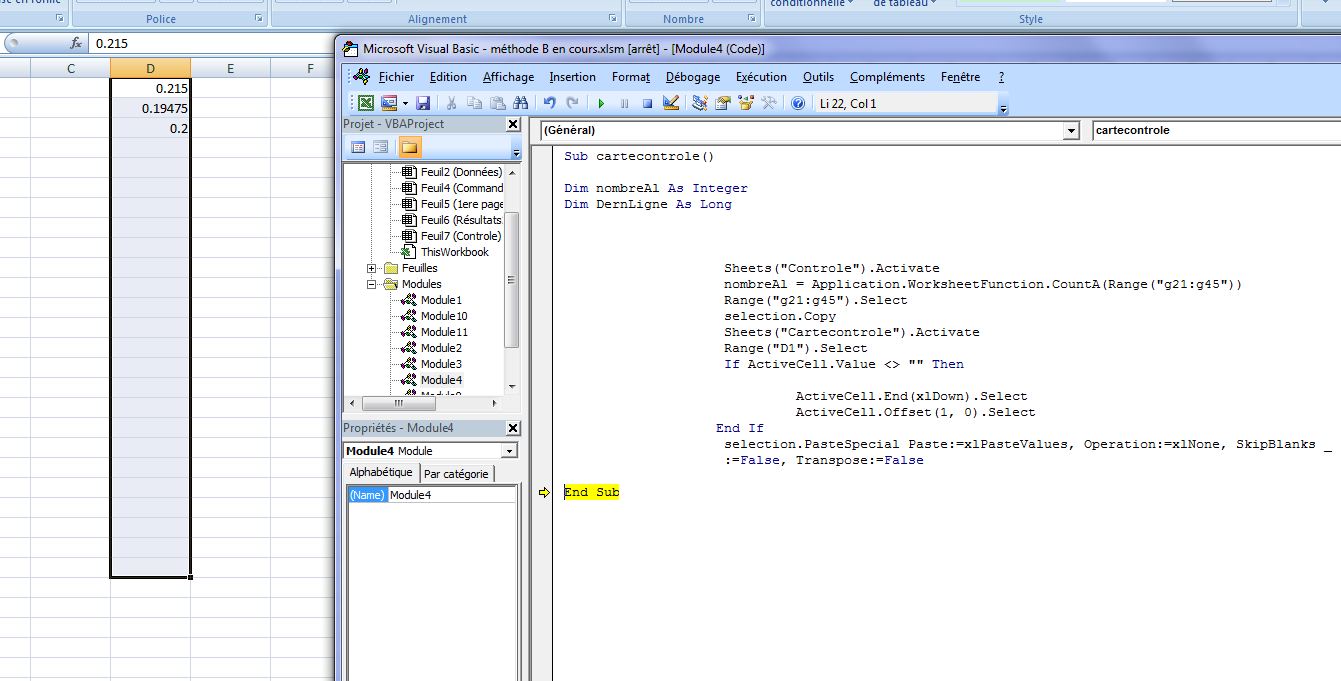The image size is (1341, 681).
Task: Click the Find binoculars icon
Action: [520, 103]
